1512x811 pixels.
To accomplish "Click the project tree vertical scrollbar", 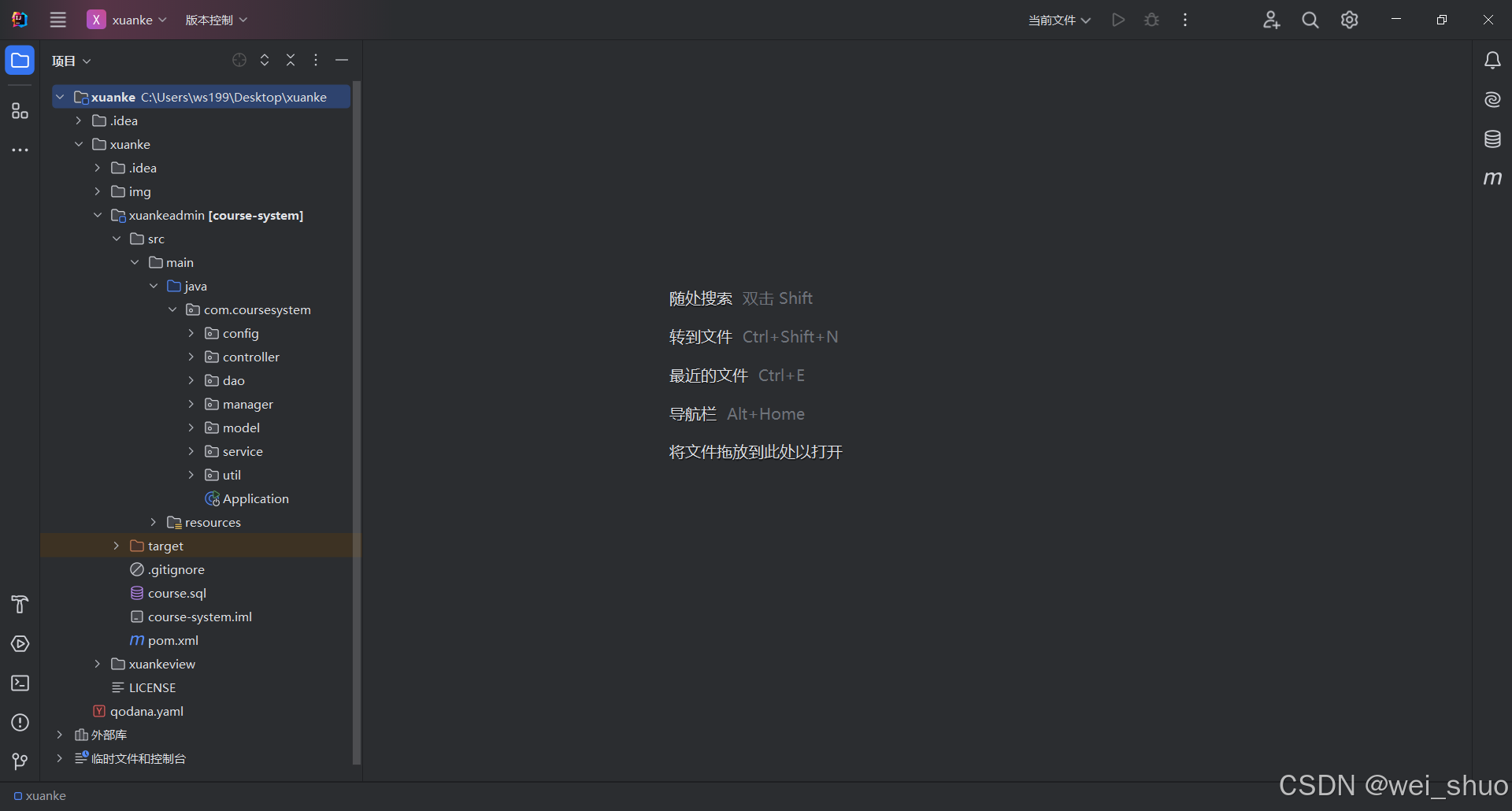I will click(x=357, y=422).
